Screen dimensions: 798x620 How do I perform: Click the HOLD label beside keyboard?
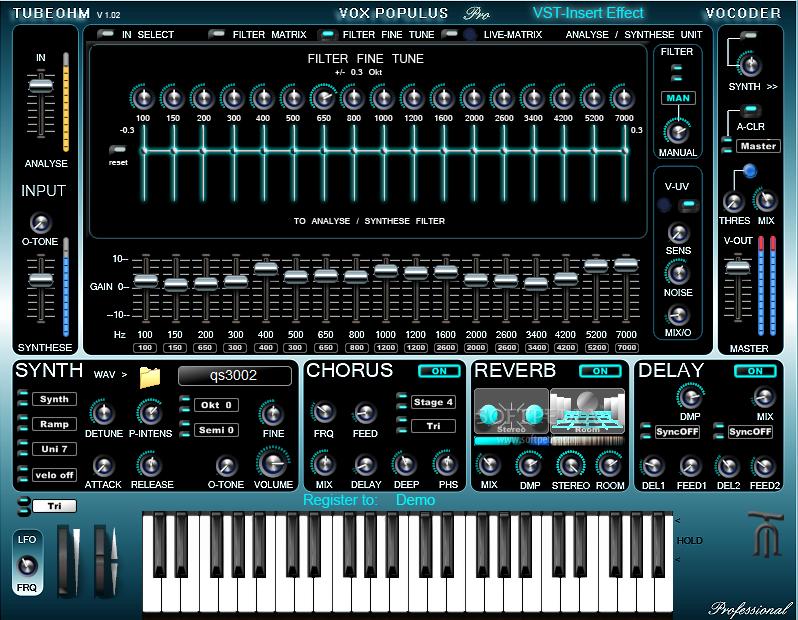690,541
